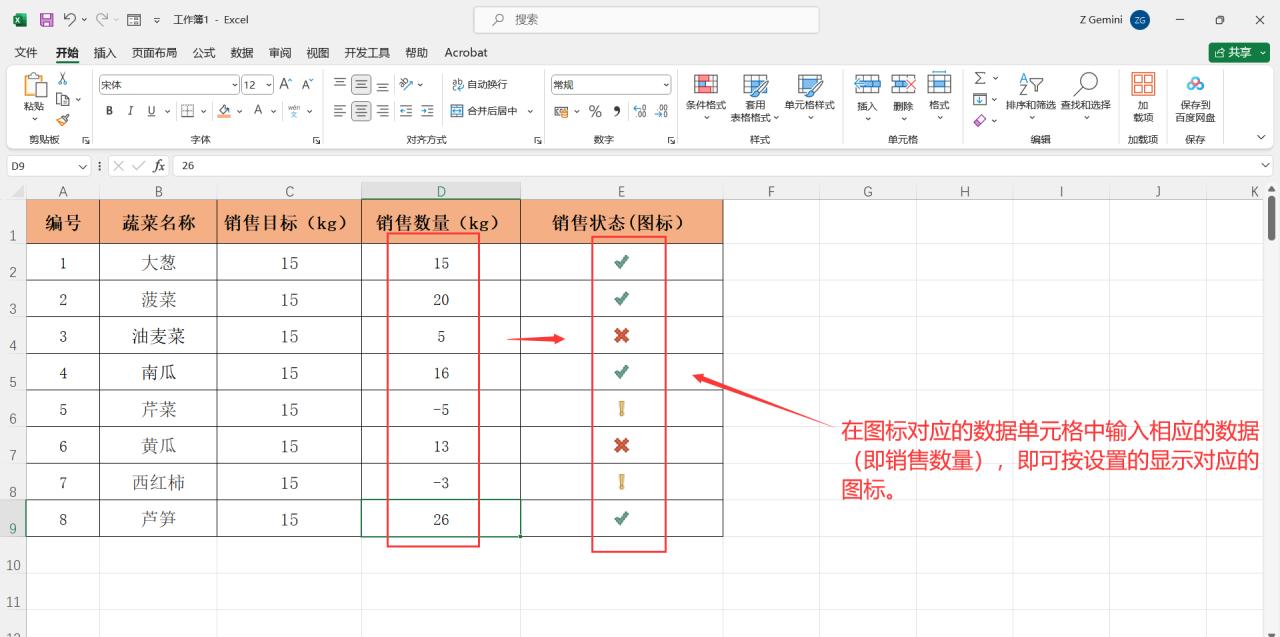Toggle Italic formatting
The height and width of the screenshot is (637, 1280).
(x=130, y=111)
